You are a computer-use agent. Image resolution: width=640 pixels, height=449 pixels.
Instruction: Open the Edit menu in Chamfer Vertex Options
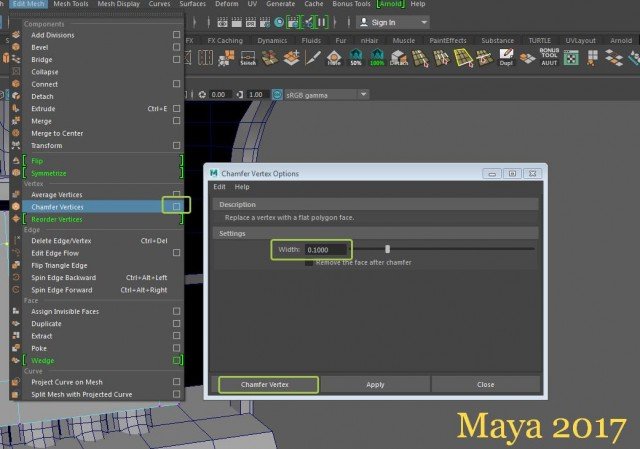point(219,187)
